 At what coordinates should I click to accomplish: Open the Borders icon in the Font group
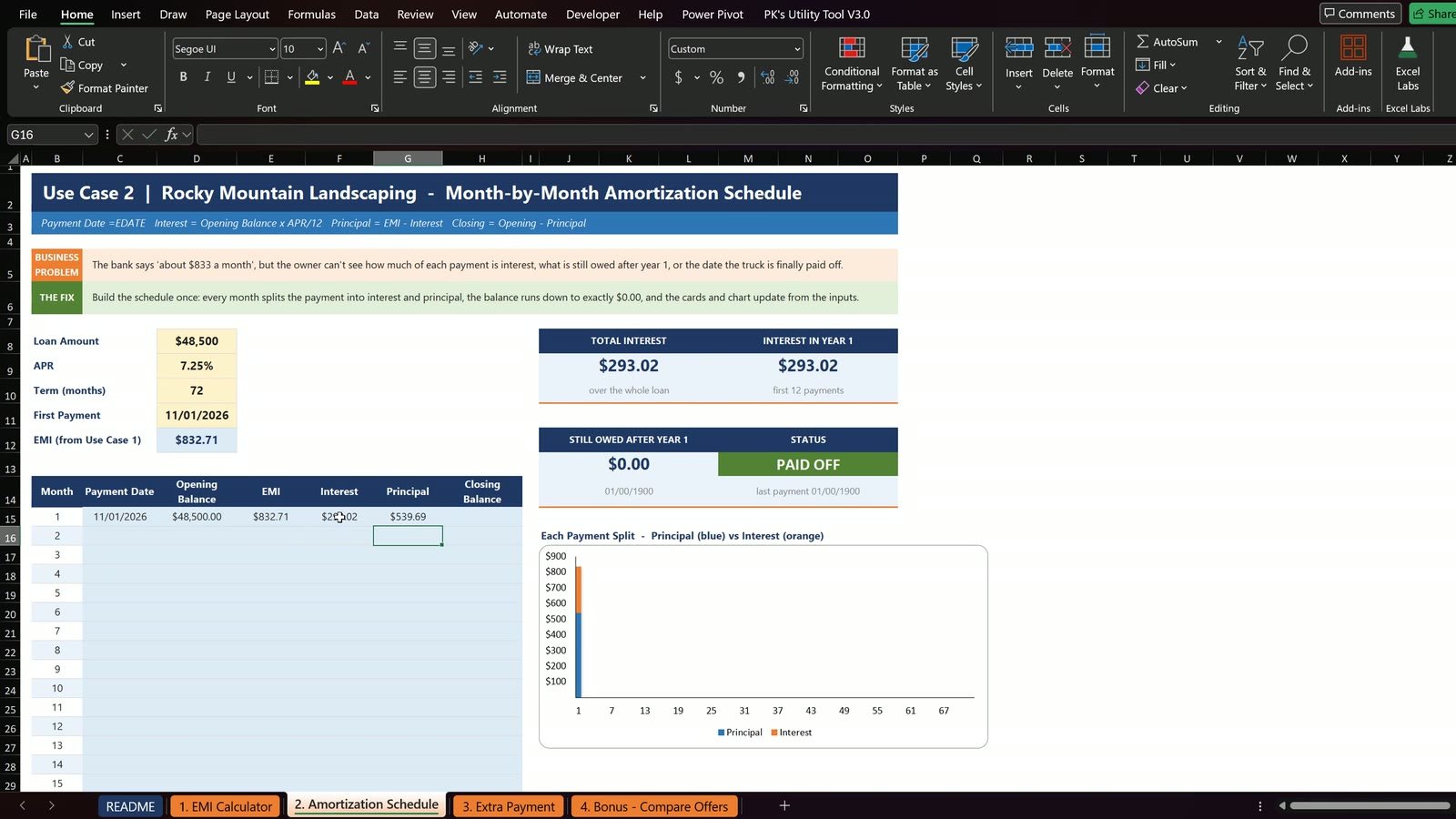coord(271,77)
